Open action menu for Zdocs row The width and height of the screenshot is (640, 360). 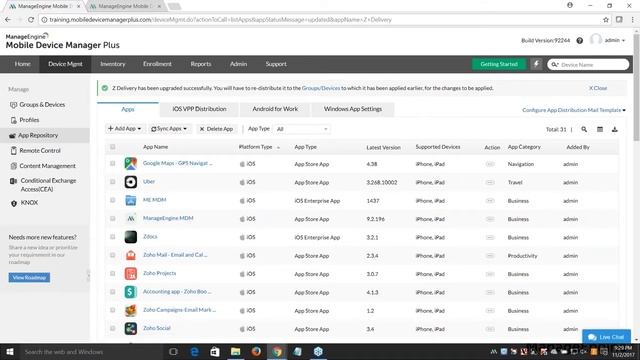[x=490, y=237]
